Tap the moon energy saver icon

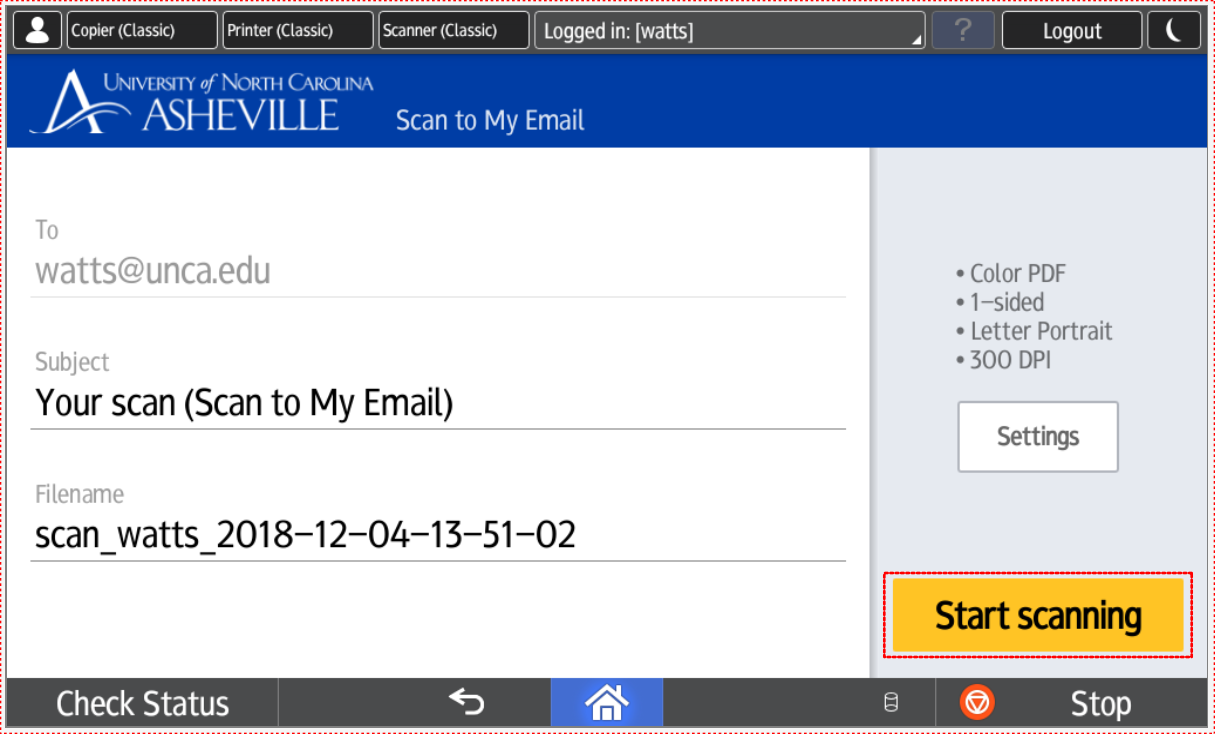tap(1176, 31)
